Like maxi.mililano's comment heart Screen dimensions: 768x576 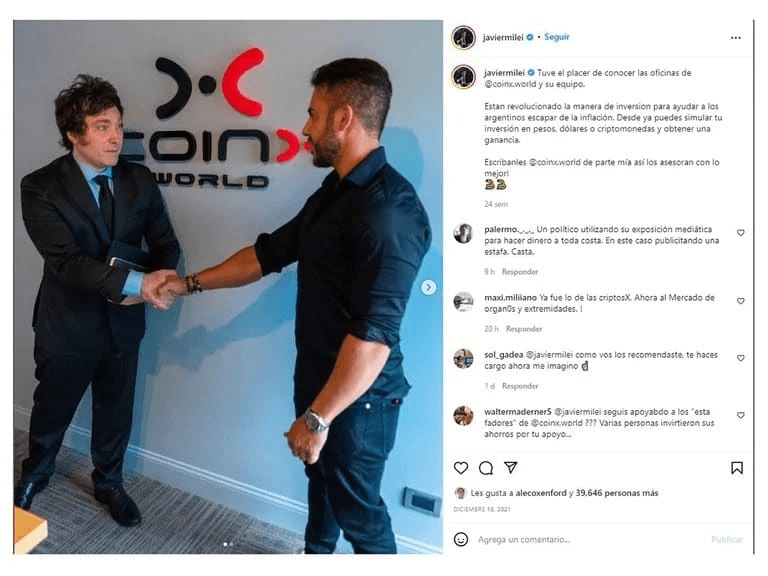point(741,301)
